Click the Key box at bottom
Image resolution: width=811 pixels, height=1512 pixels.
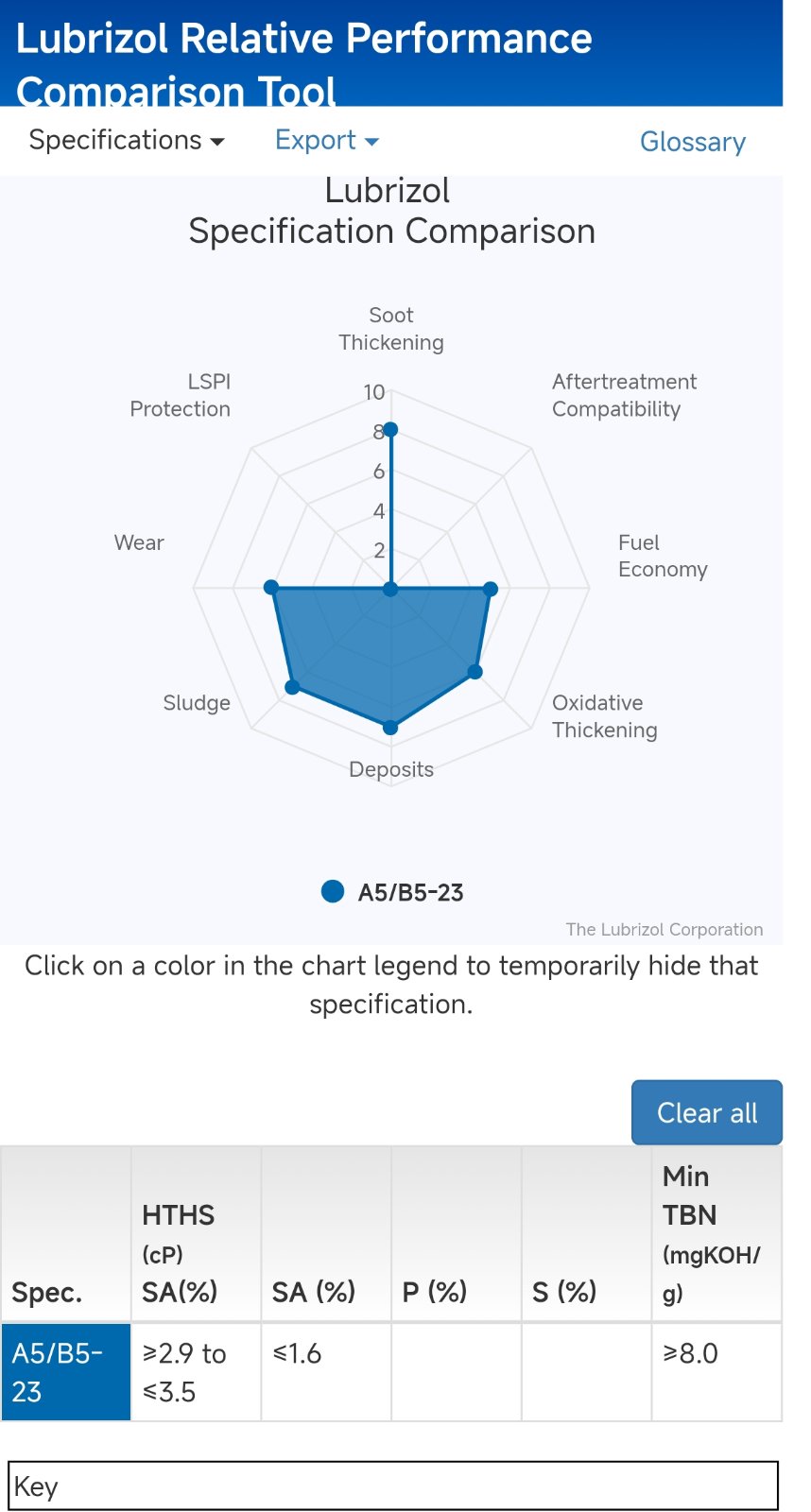pos(393,1486)
